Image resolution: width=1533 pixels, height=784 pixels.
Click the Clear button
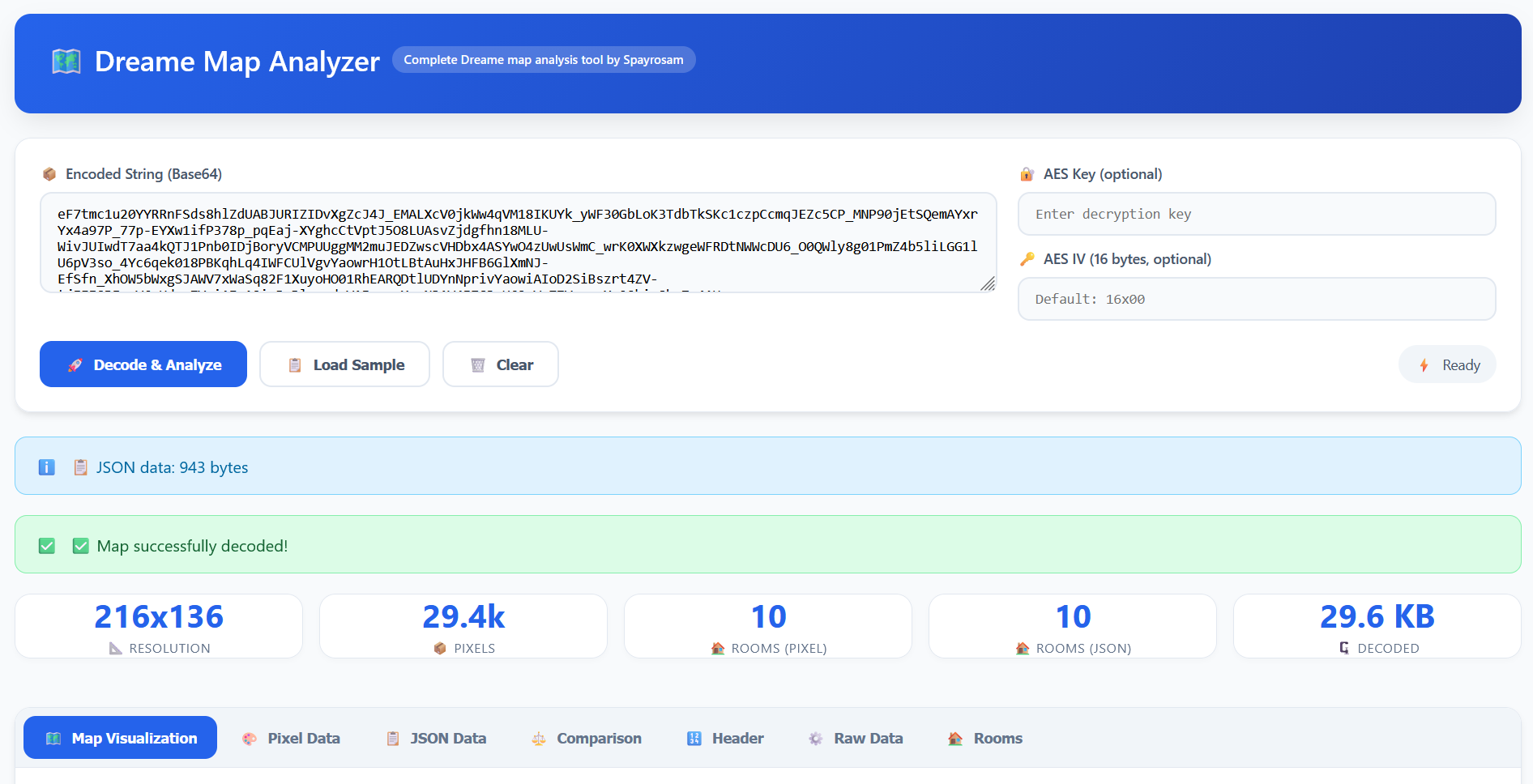pos(501,364)
